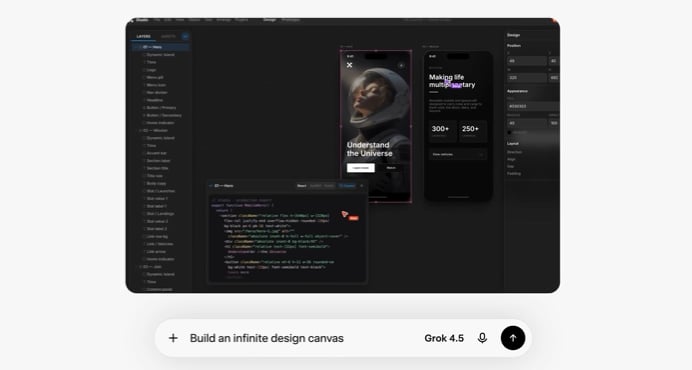The image size is (692, 370).
Task: Click 'Understand the Universe' headline on canvas
Action: pyautogui.click(x=369, y=149)
